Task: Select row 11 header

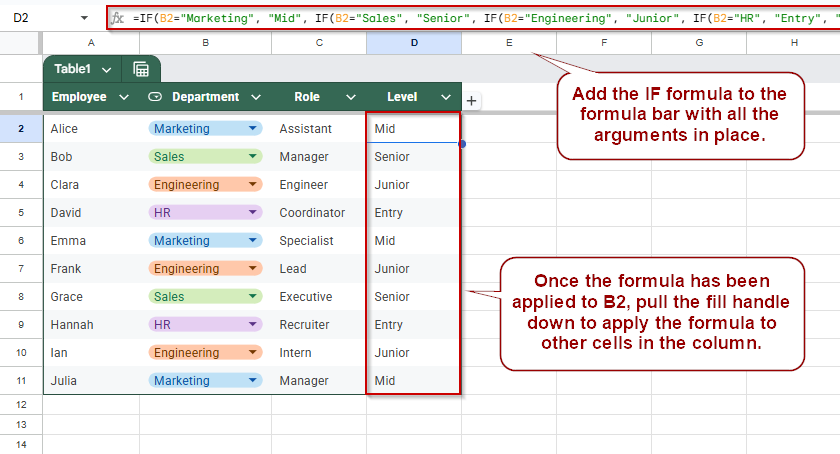Action: click(x=21, y=381)
